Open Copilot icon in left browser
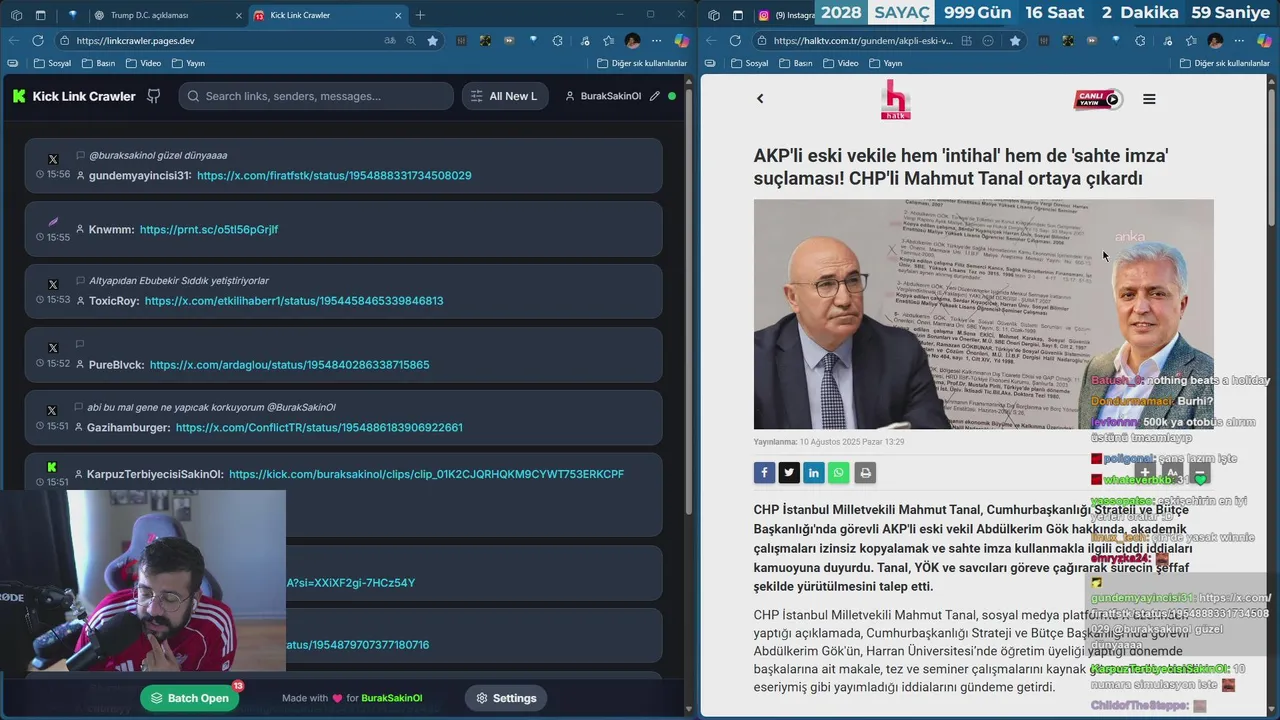Viewport: 1280px width, 720px height. point(681,41)
